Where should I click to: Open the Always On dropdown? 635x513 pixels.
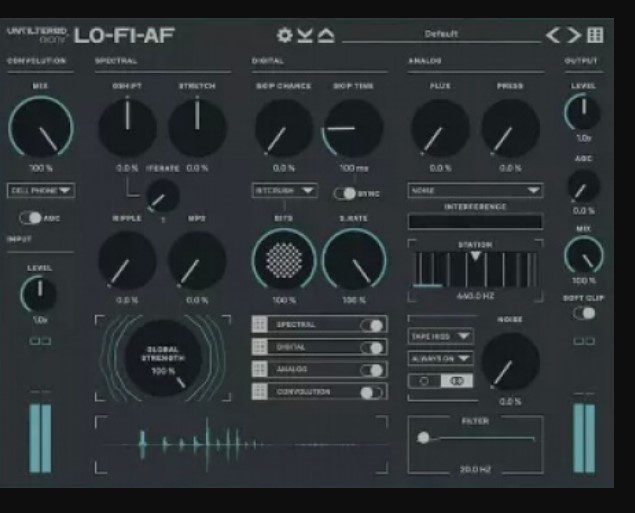440,358
